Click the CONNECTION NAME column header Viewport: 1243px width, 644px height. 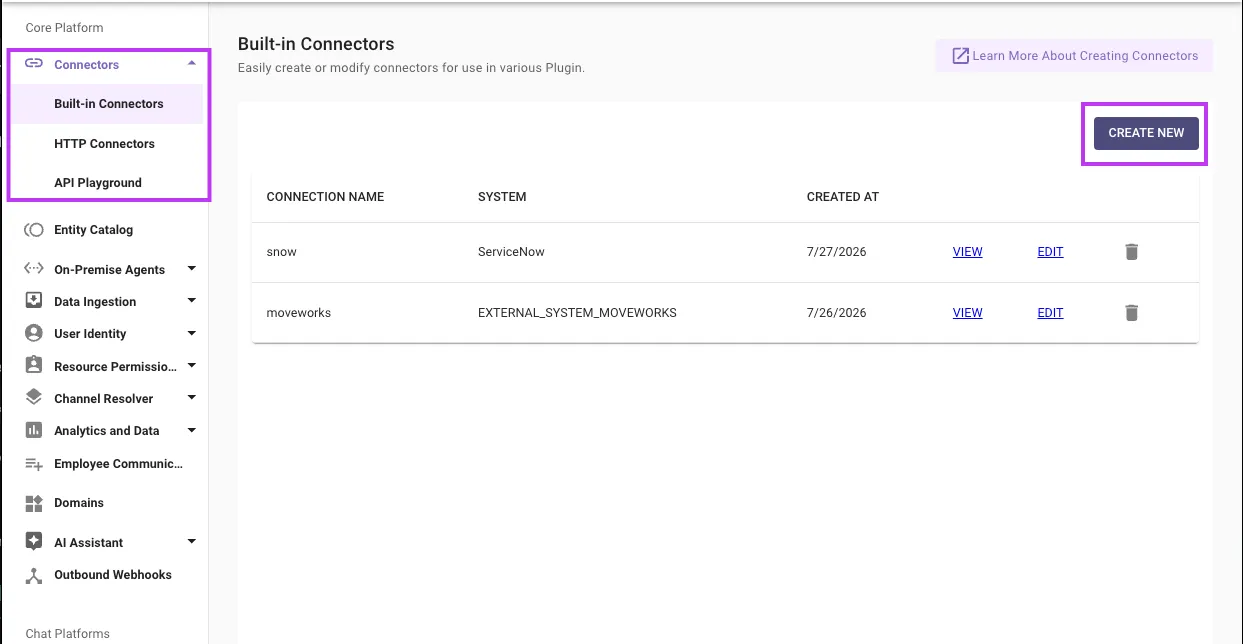click(325, 197)
